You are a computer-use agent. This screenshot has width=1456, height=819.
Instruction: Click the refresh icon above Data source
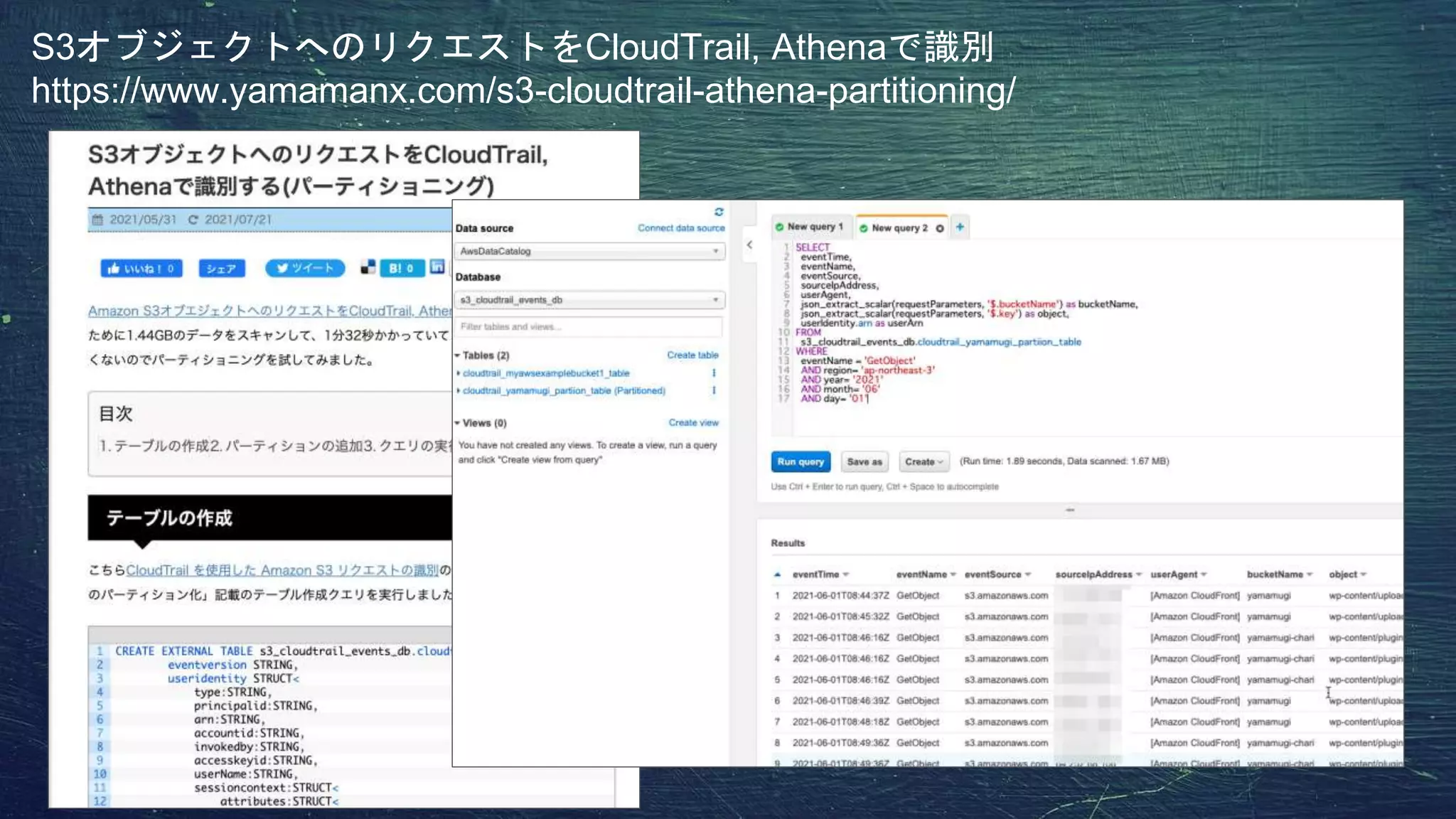click(719, 212)
